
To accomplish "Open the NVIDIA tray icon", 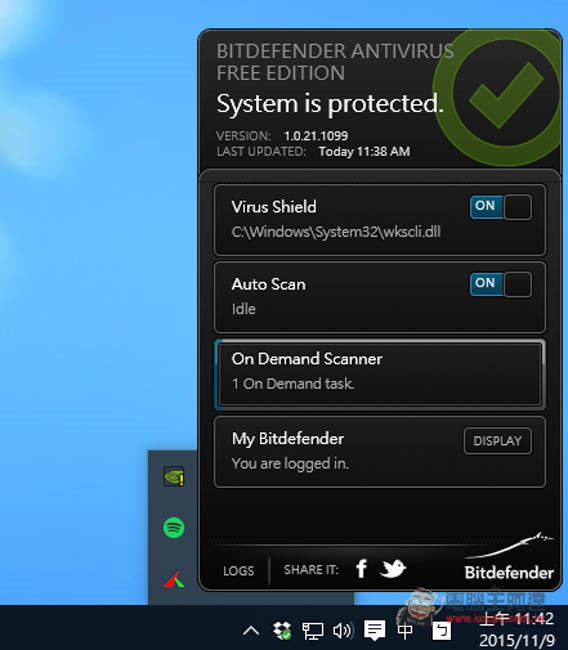I will point(174,476).
